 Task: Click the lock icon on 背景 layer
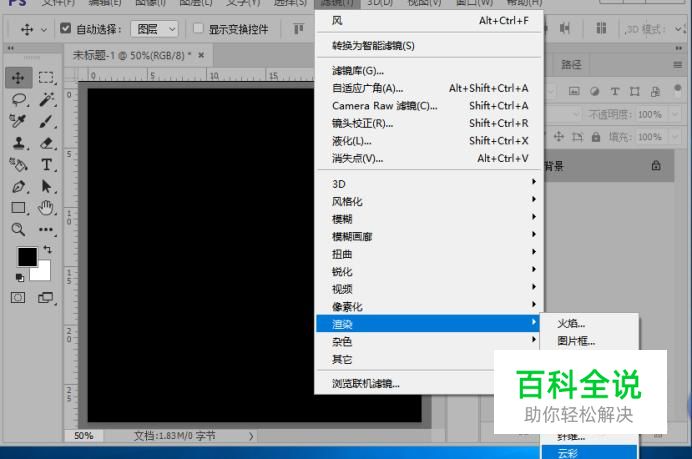(656, 166)
